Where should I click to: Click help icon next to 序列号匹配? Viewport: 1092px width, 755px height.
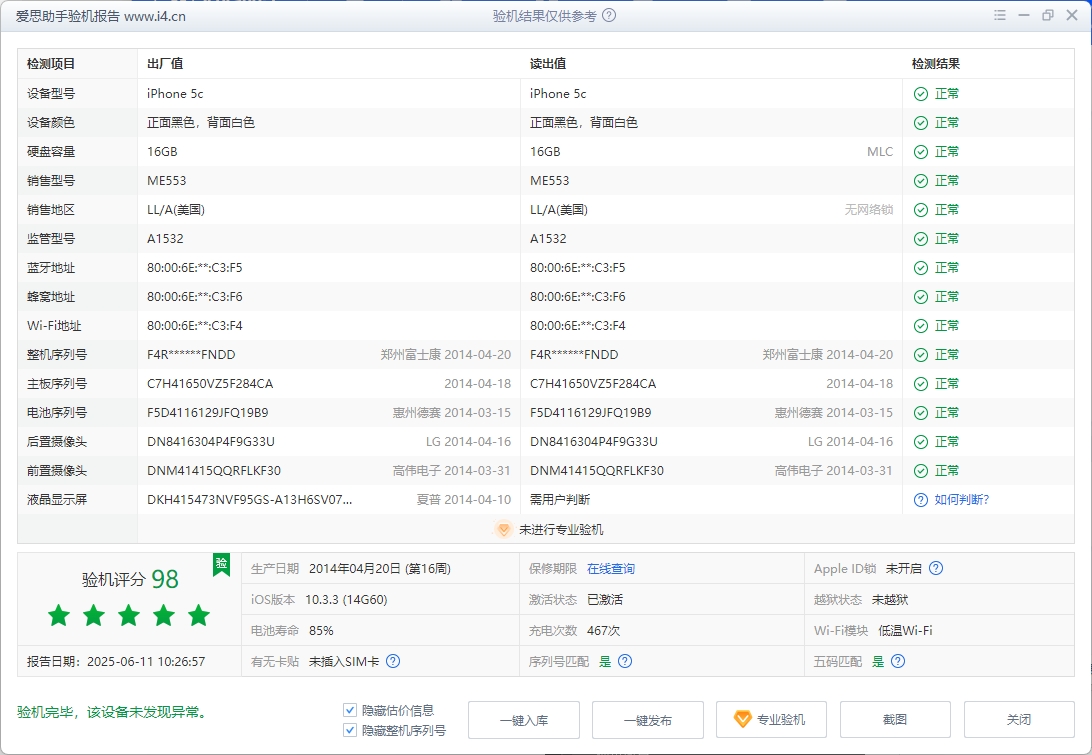tap(625, 661)
